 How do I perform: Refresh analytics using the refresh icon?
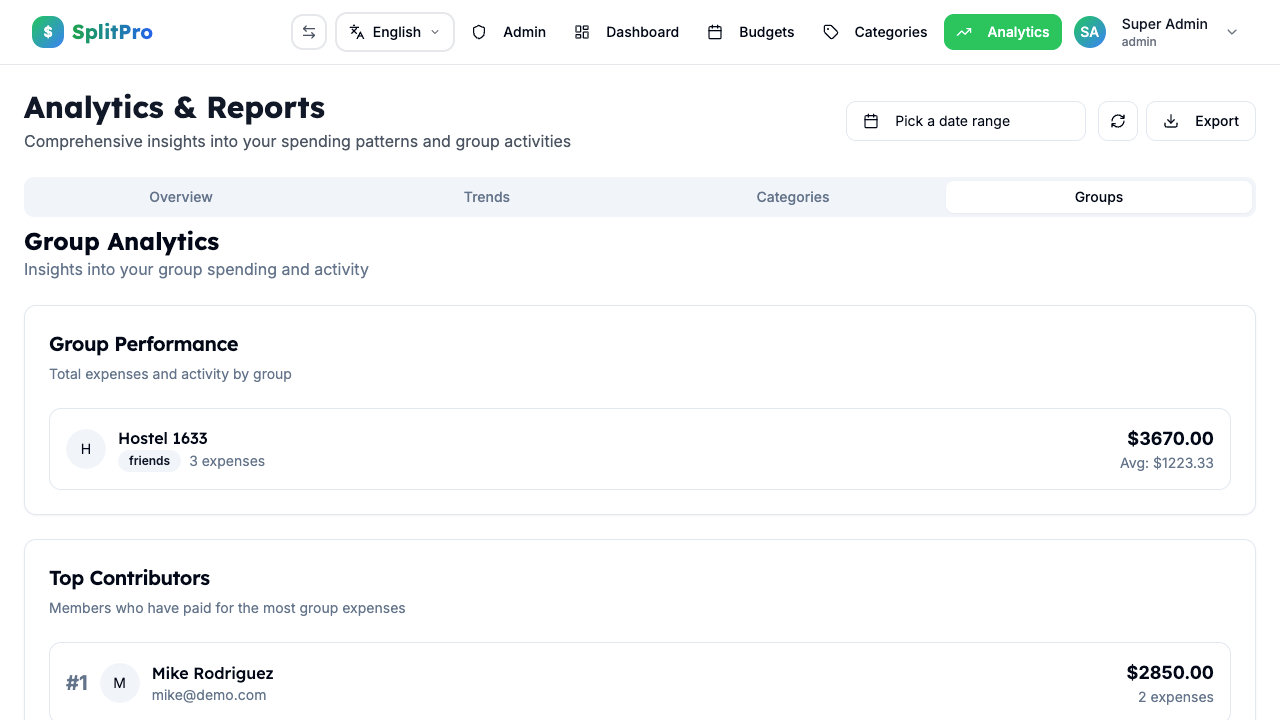coord(1117,120)
